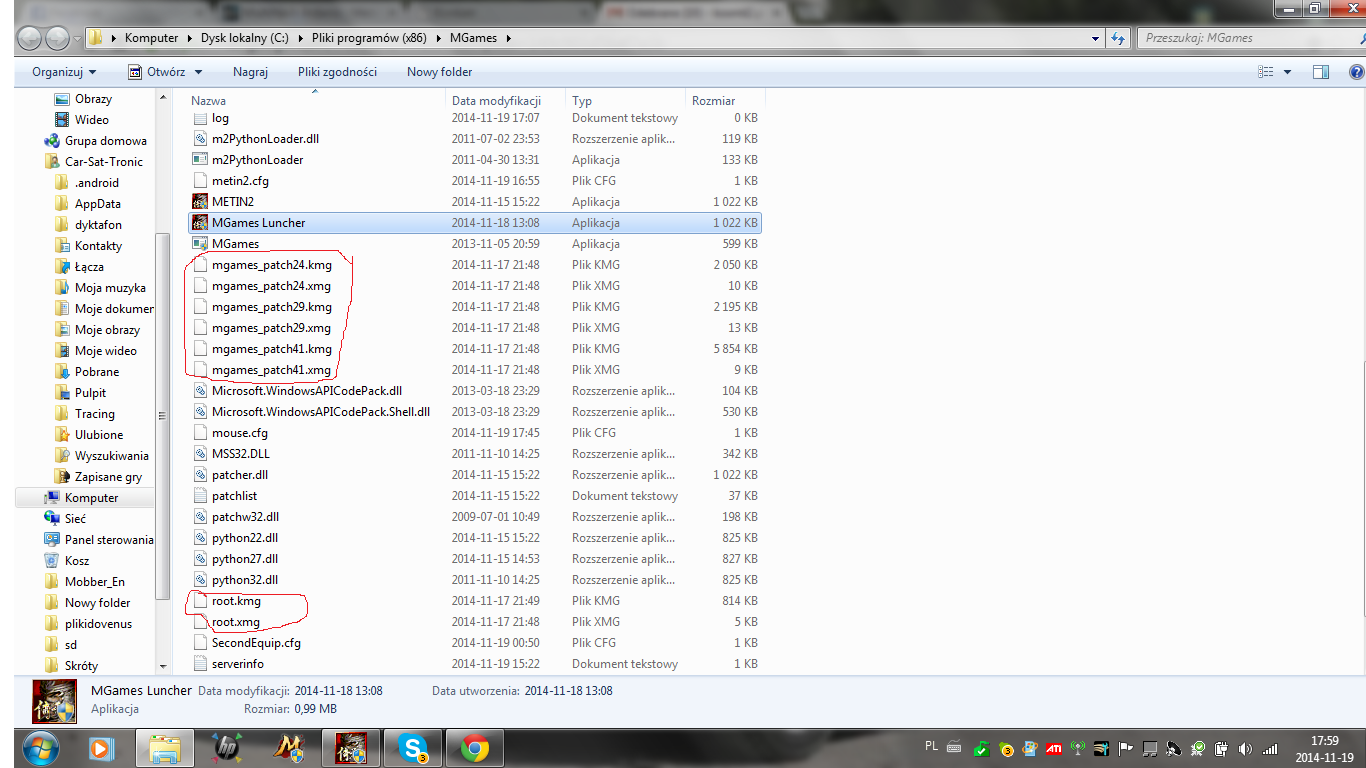The image size is (1366, 768).
Task: Refresh the MGames folder view
Action: (x=1119, y=38)
